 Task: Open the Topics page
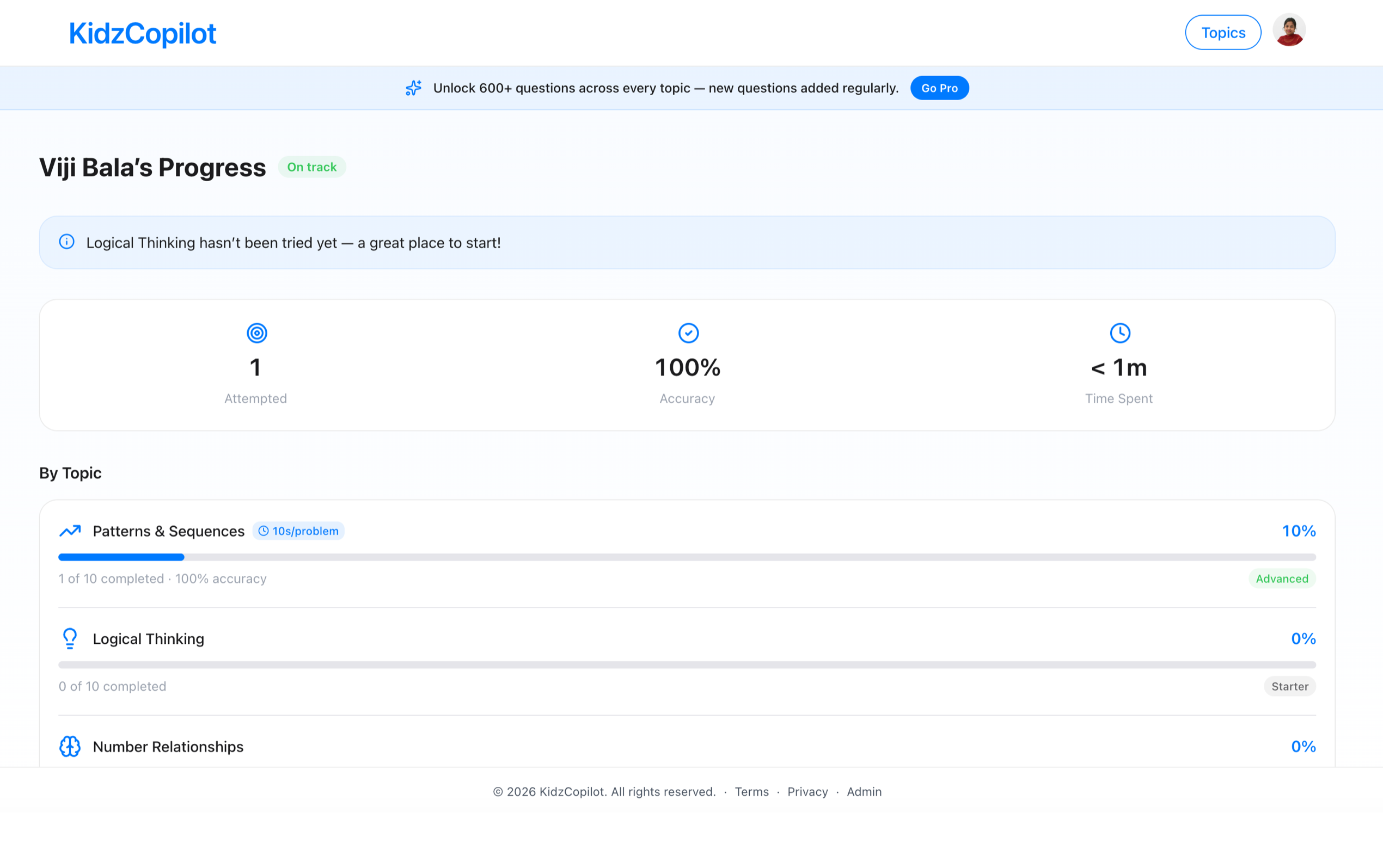1223,33
